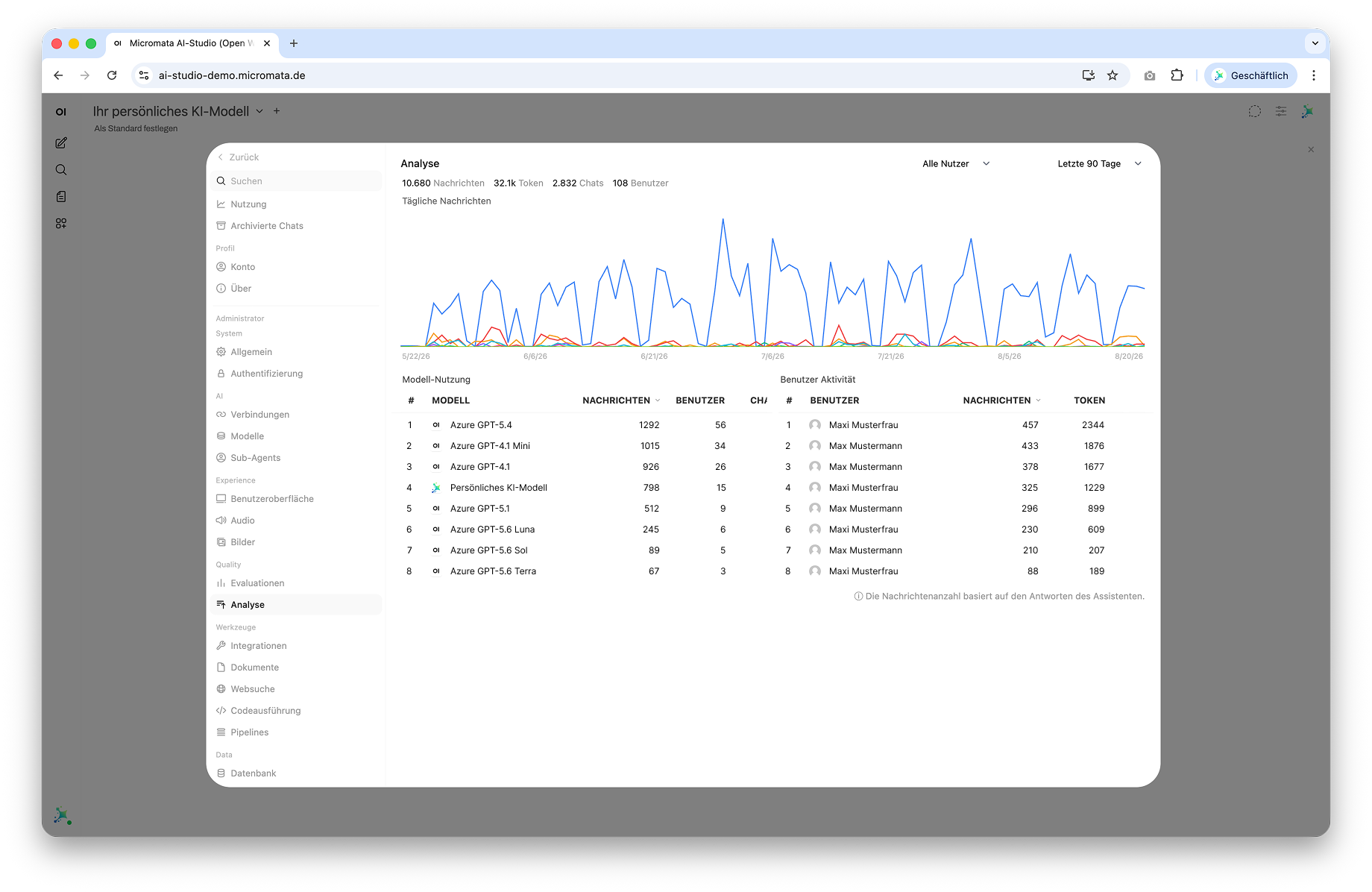Click the Suchen settings search field
Image resolution: width=1372 pixels, height=892 pixels.
[x=296, y=181]
